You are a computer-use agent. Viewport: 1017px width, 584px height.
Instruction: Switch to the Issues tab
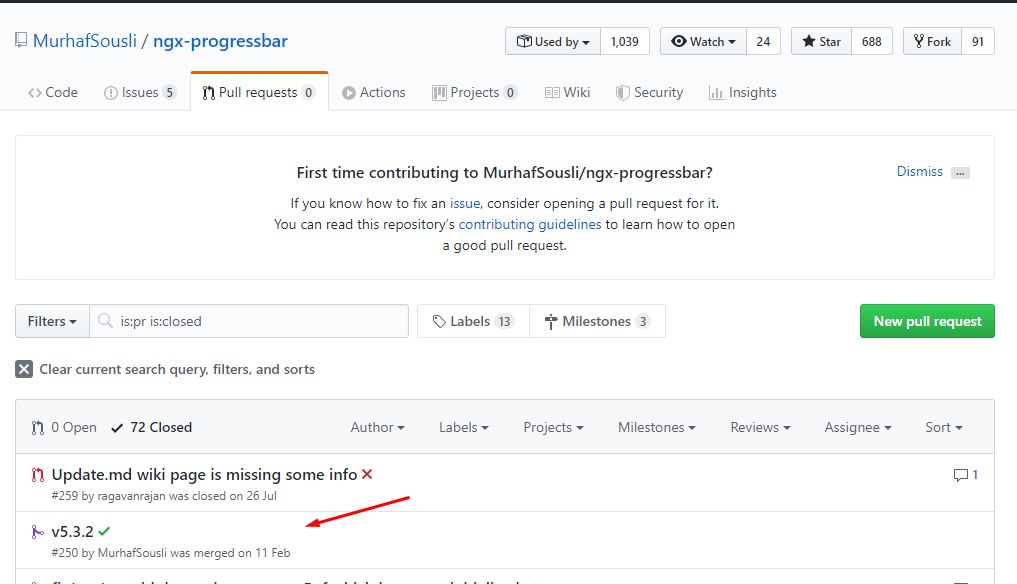[139, 92]
